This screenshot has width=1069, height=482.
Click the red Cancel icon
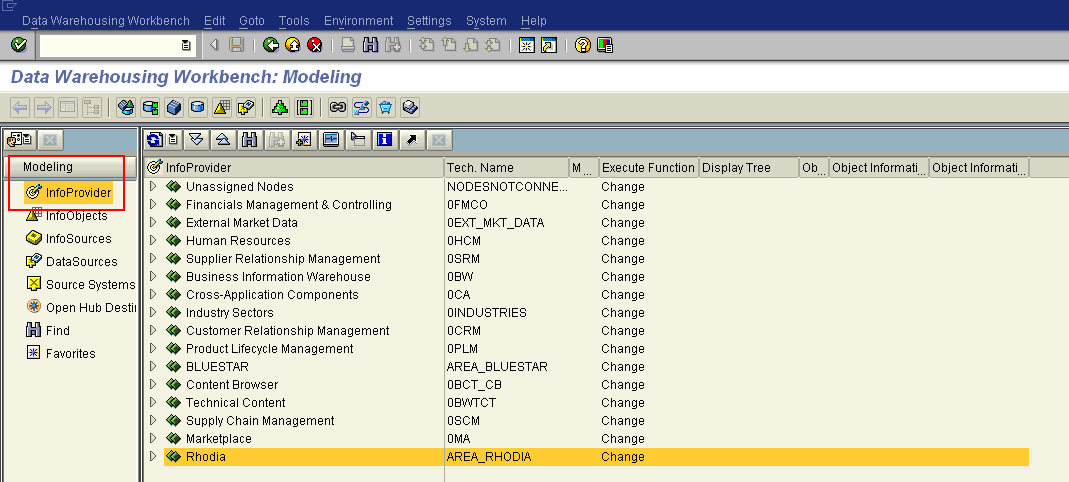[x=314, y=46]
